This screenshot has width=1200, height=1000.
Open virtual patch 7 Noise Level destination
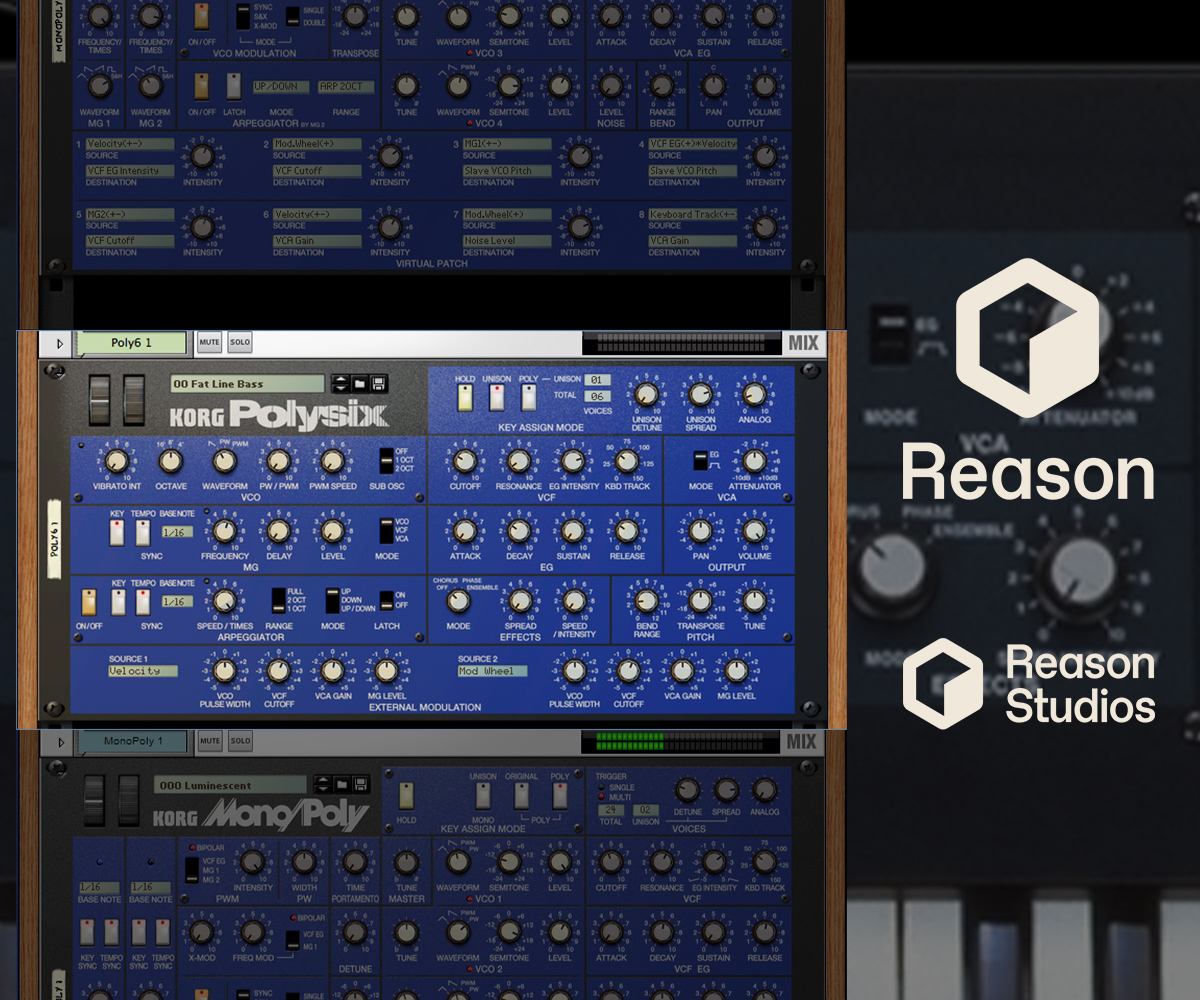pyautogui.click(x=507, y=241)
